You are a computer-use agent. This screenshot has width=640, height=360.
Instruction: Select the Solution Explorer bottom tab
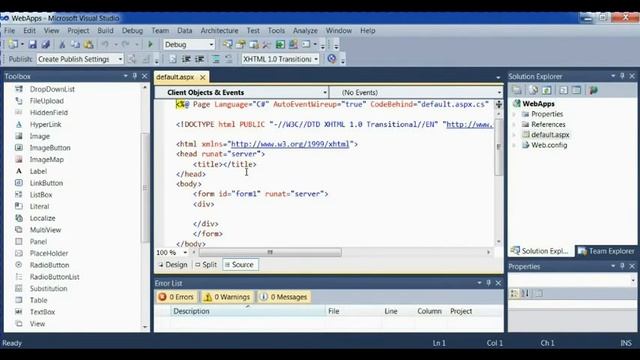click(540, 251)
